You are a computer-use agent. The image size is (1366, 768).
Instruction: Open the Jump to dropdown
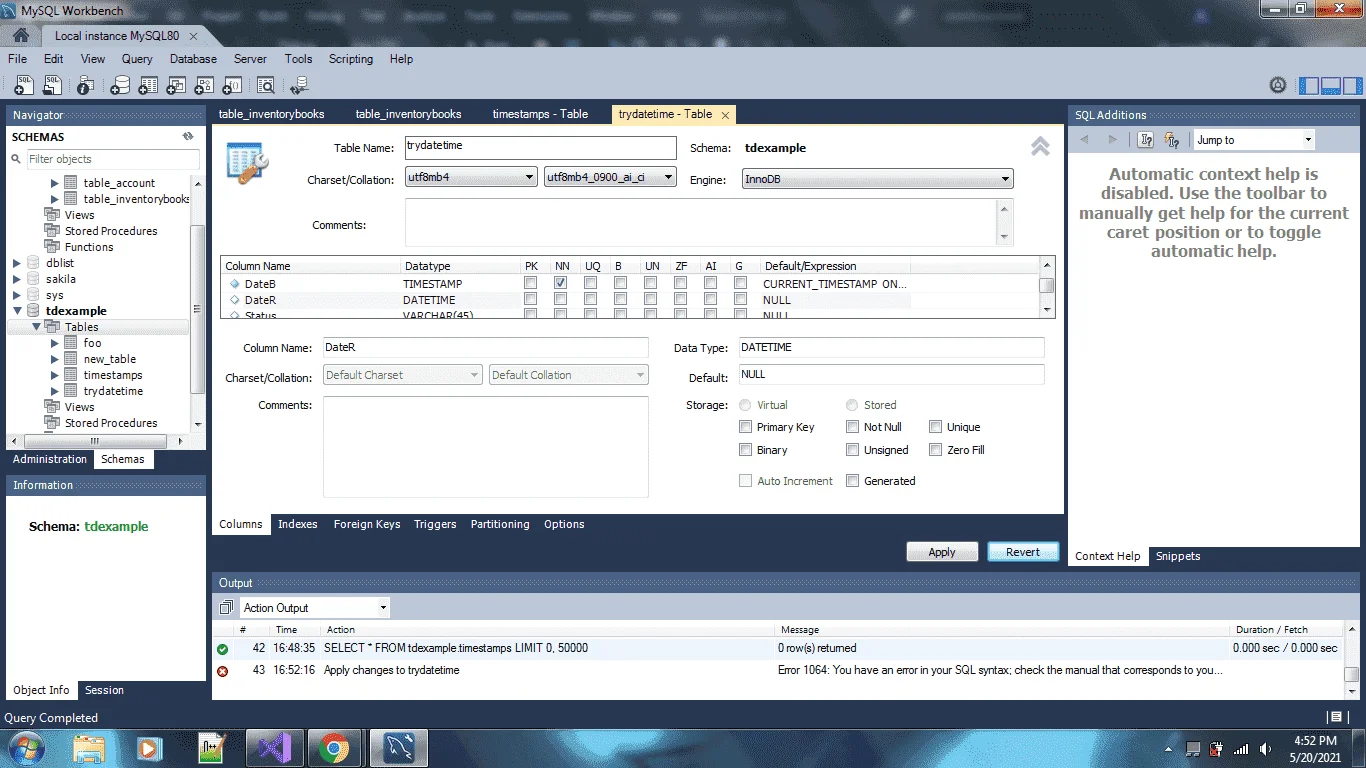(1254, 140)
